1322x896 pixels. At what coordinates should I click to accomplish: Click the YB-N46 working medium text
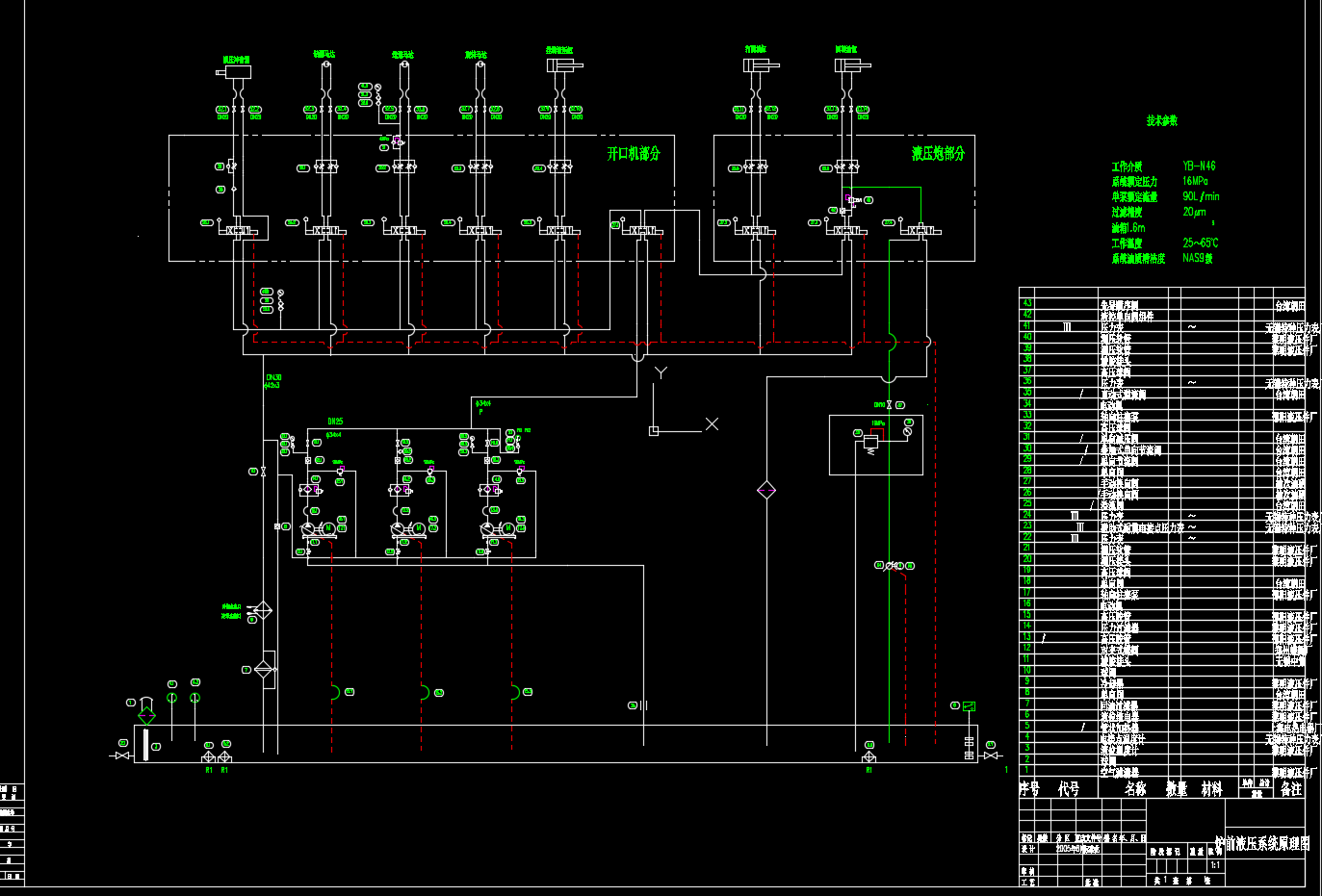1199,166
